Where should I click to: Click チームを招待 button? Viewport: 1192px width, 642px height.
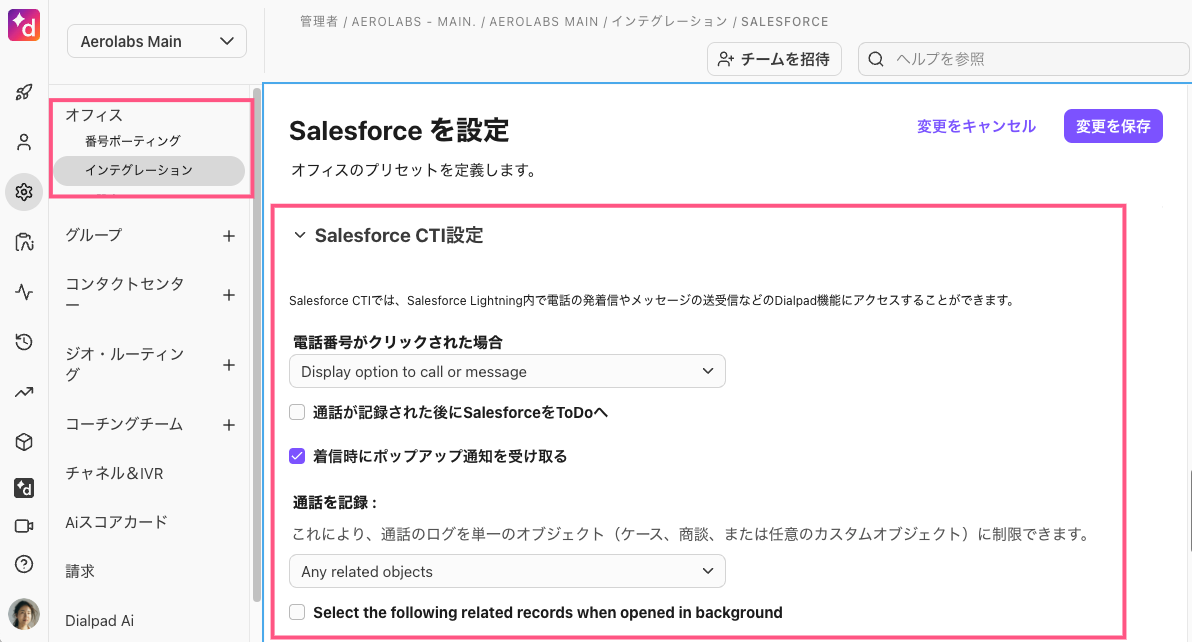[x=774, y=59]
